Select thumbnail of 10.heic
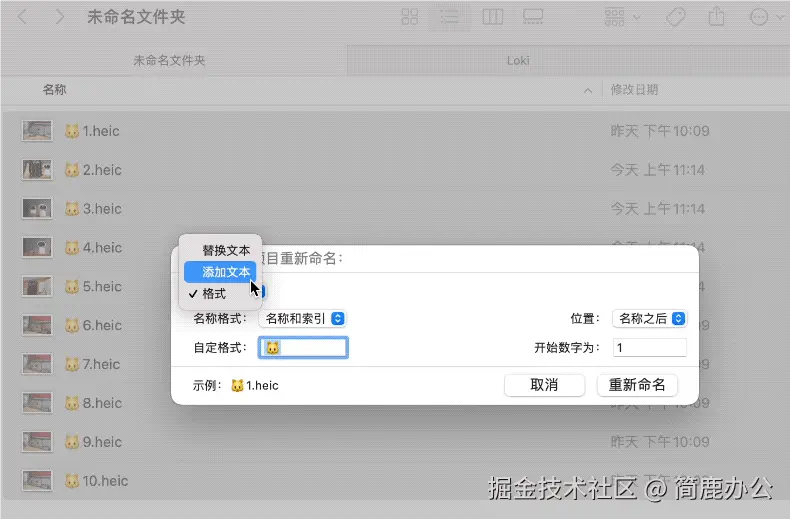The image size is (790, 519). point(37,480)
